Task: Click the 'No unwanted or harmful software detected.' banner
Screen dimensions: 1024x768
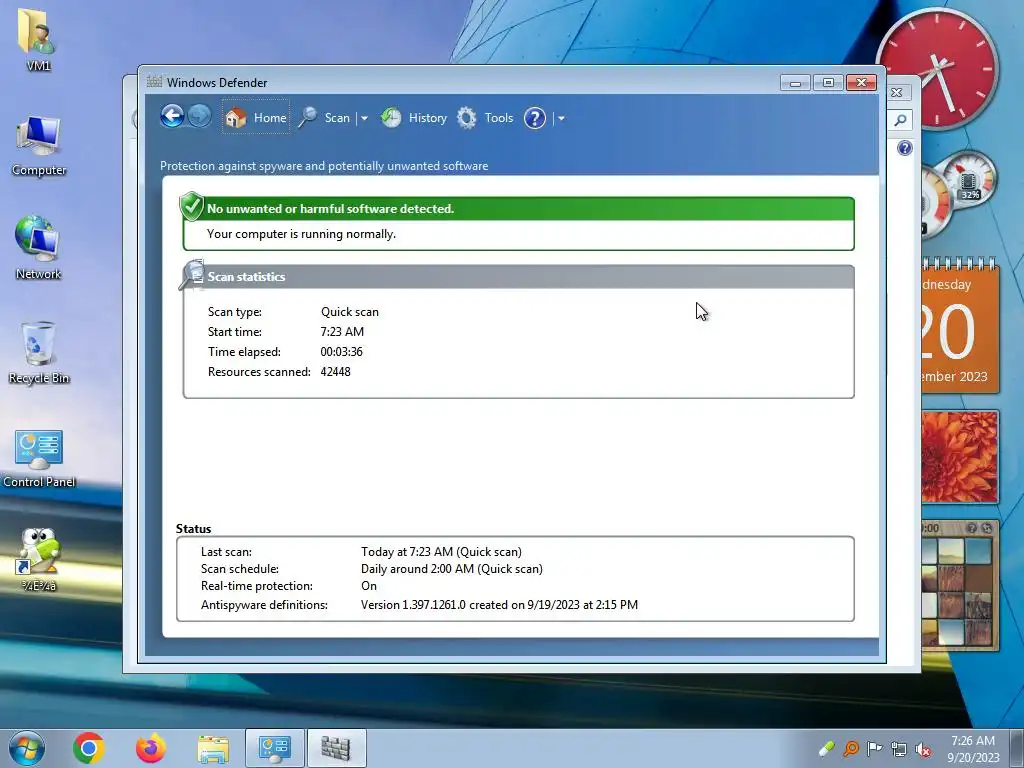Action: [519, 209]
